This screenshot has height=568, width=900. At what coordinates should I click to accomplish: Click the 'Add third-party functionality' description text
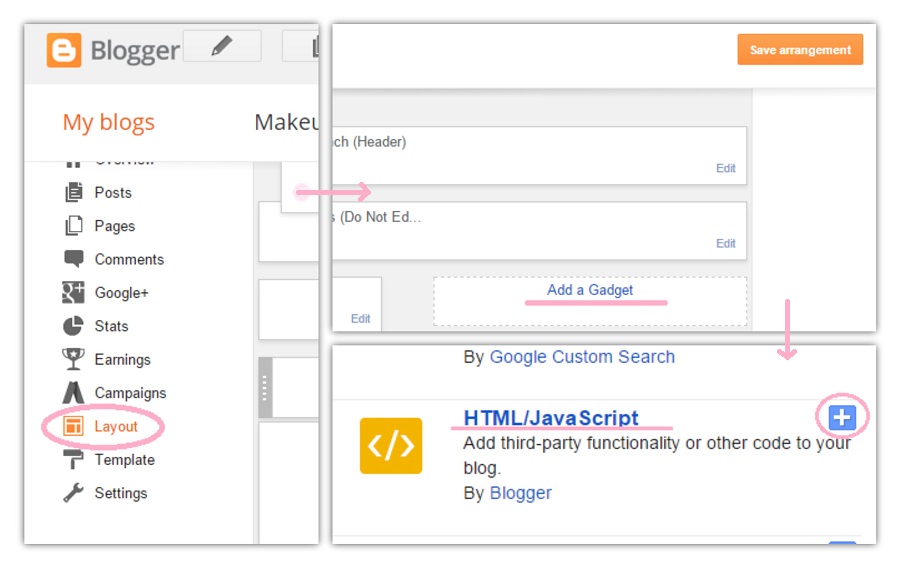click(x=657, y=456)
